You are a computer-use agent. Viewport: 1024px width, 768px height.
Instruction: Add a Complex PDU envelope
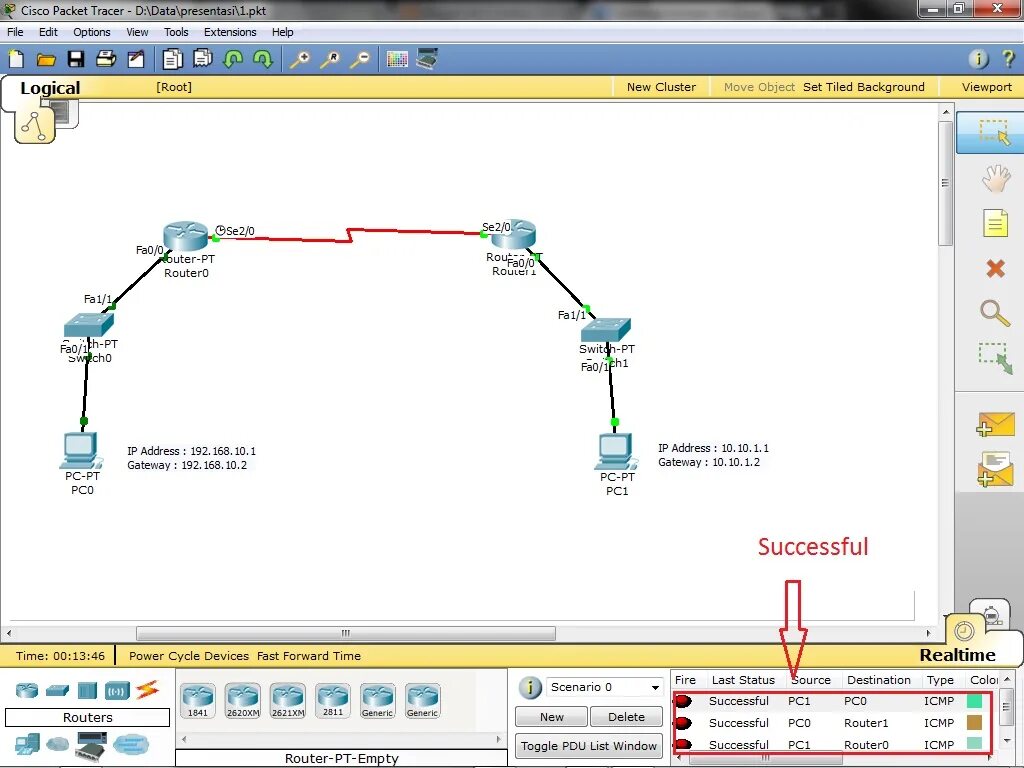coord(995,469)
